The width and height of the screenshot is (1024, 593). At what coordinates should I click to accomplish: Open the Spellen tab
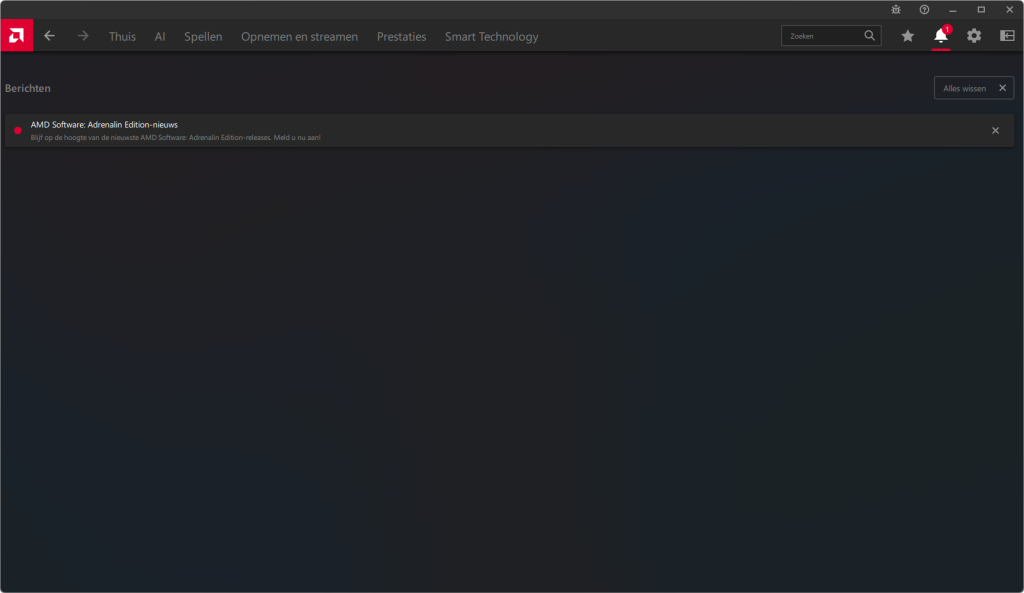pyautogui.click(x=203, y=37)
